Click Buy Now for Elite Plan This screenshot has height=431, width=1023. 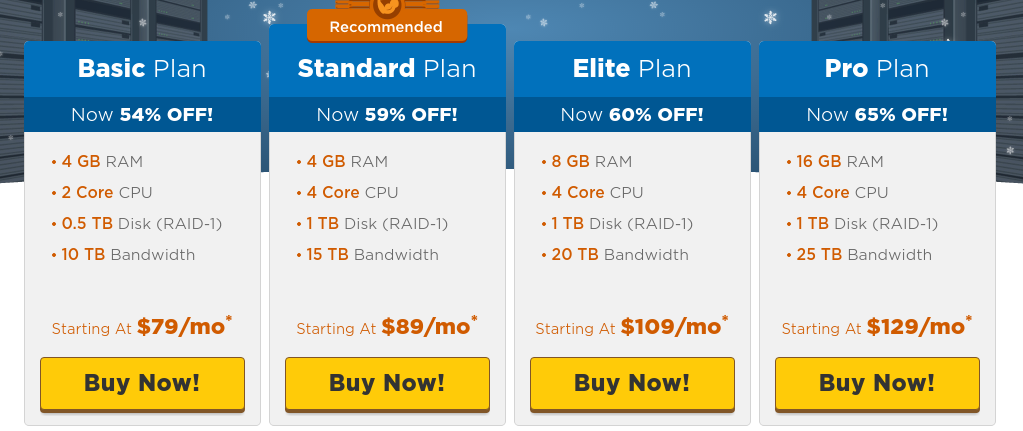632,383
